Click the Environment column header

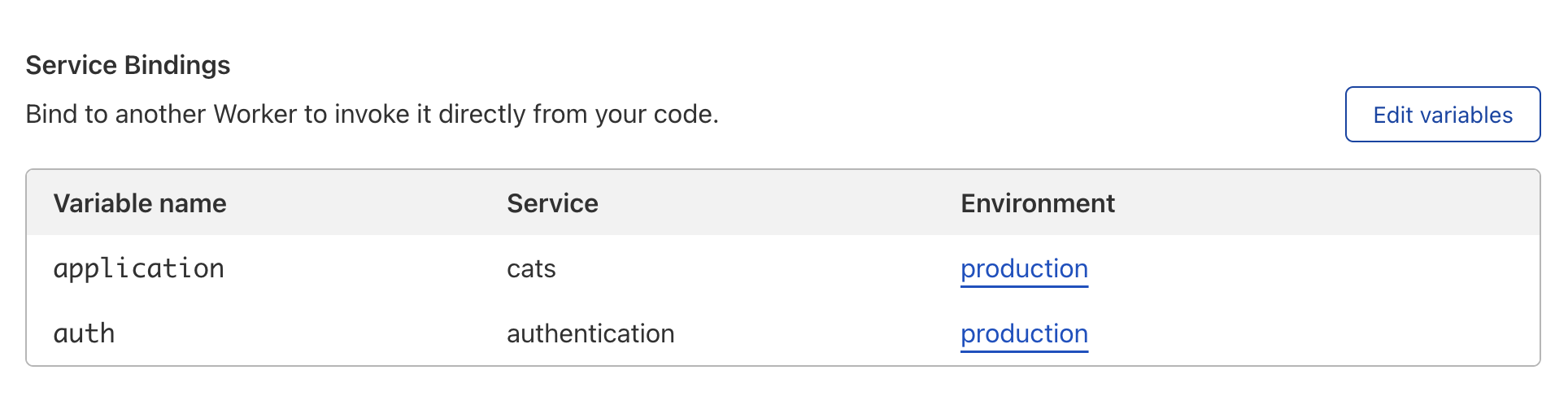click(1037, 203)
